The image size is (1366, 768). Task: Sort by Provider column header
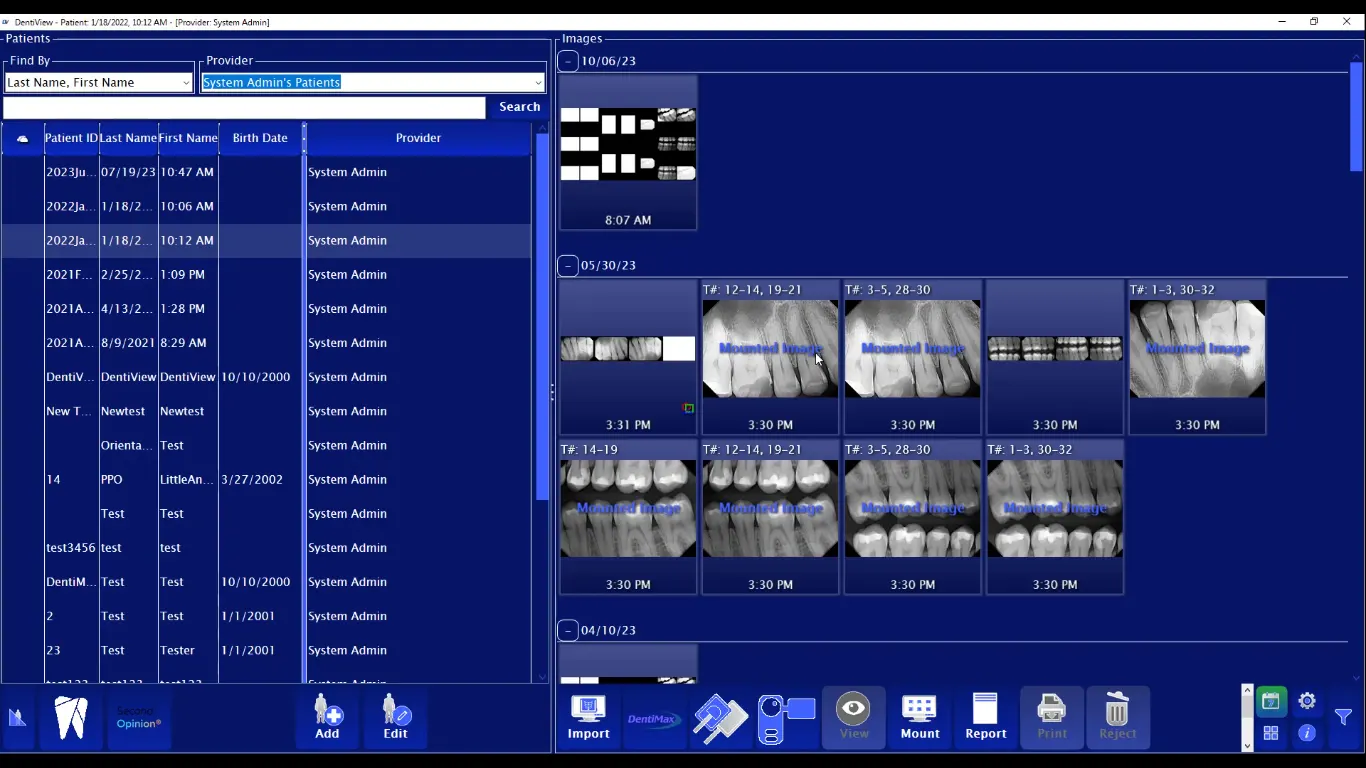pyautogui.click(x=418, y=138)
